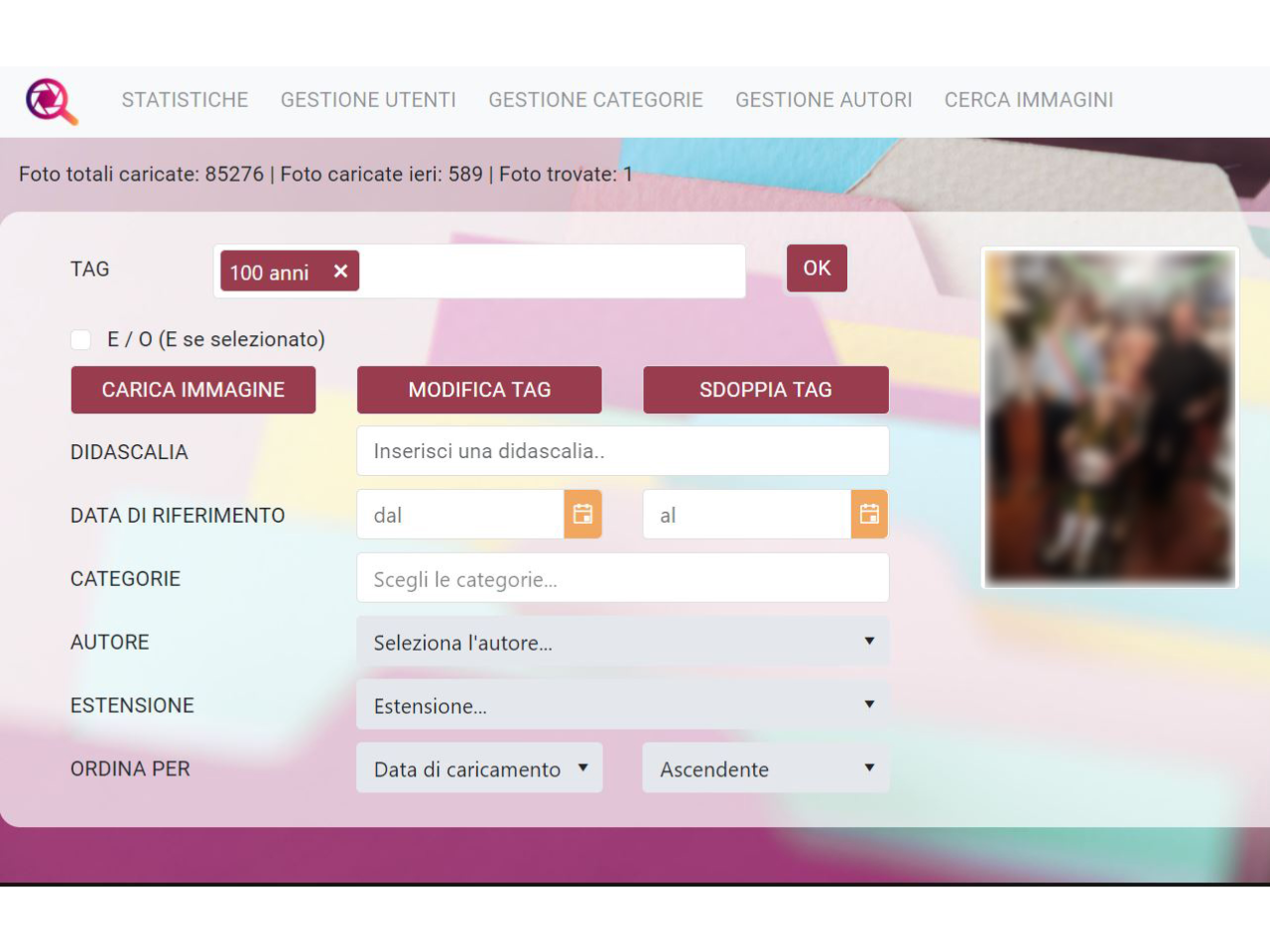Screen dimensions: 1270x952
Task: Click the 'dal' date field
Action: 460,515
